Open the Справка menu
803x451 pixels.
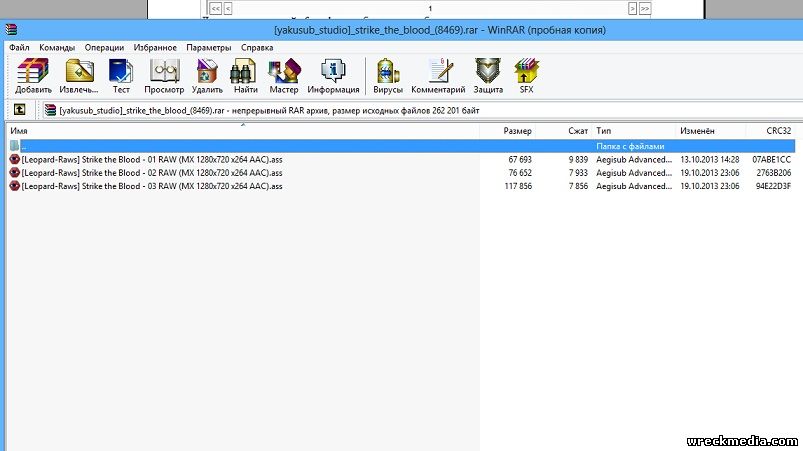(257, 47)
